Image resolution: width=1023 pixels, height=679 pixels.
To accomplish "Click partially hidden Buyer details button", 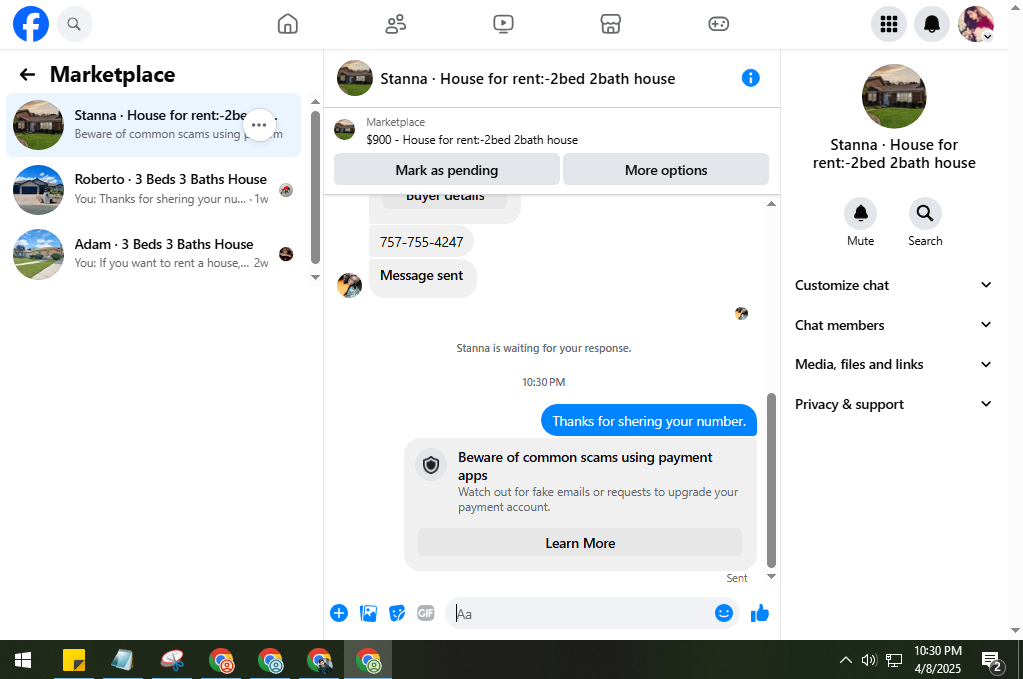I will pos(445,201).
